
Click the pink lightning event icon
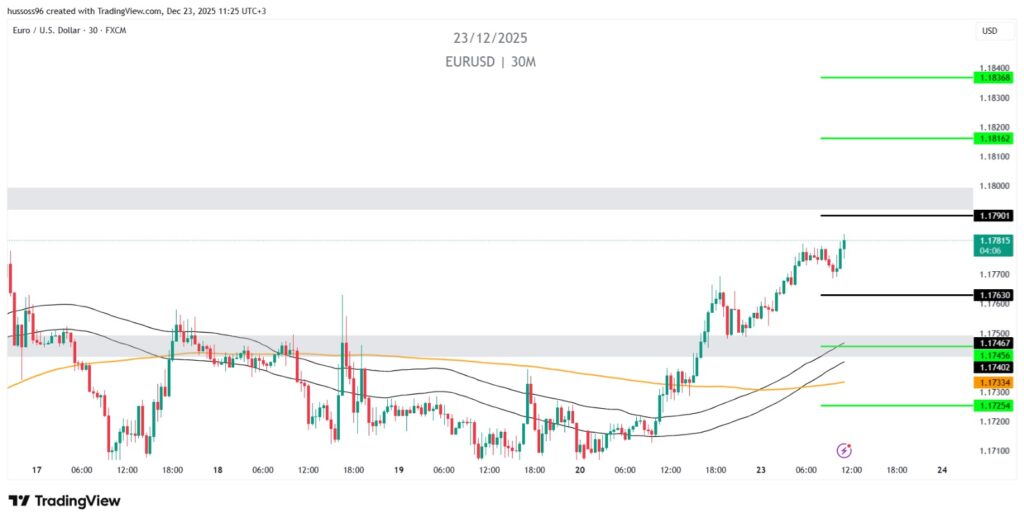click(843, 451)
